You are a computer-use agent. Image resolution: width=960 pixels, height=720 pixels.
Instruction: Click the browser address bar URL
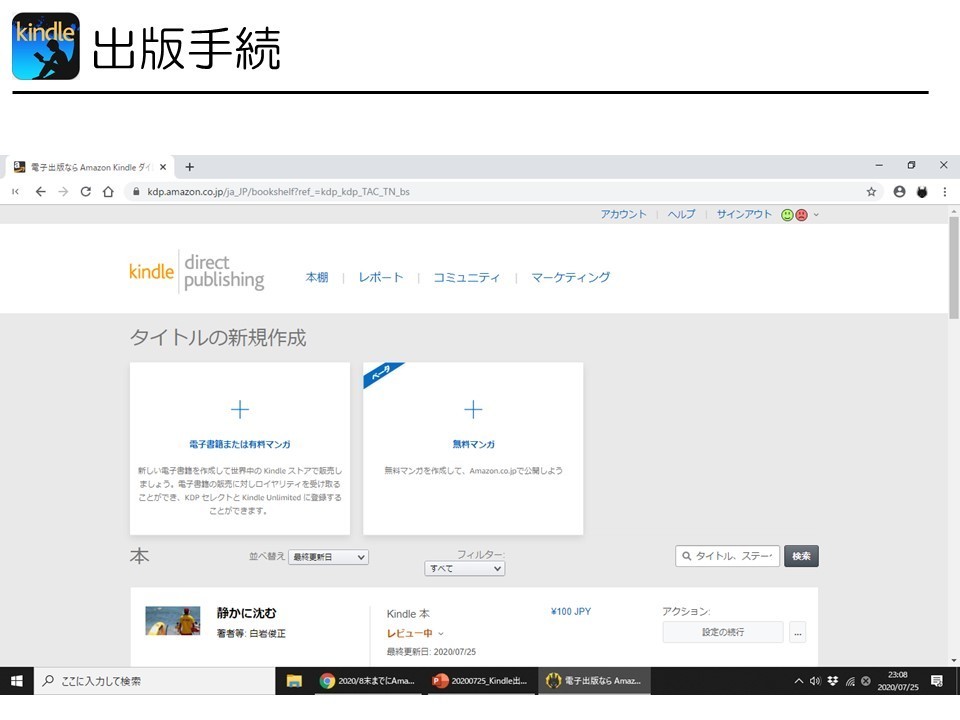pos(279,192)
